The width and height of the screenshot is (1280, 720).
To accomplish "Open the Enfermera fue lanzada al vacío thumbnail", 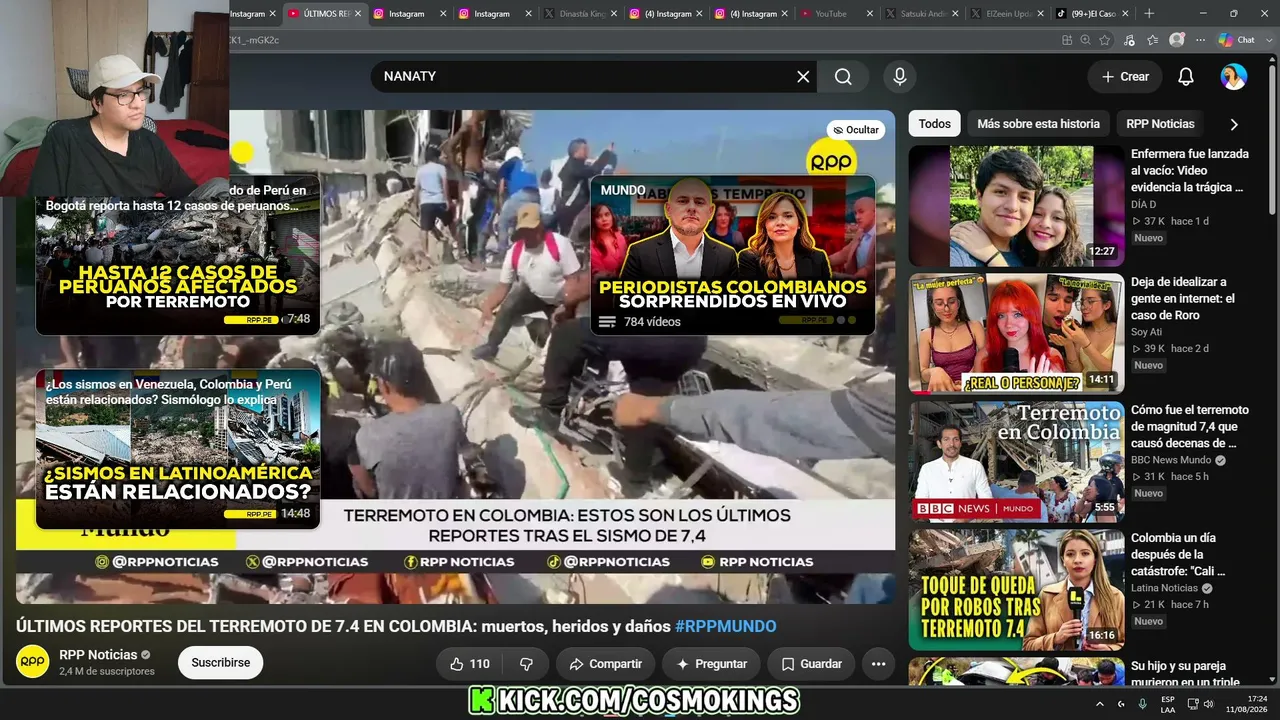I will (1016, 206).
